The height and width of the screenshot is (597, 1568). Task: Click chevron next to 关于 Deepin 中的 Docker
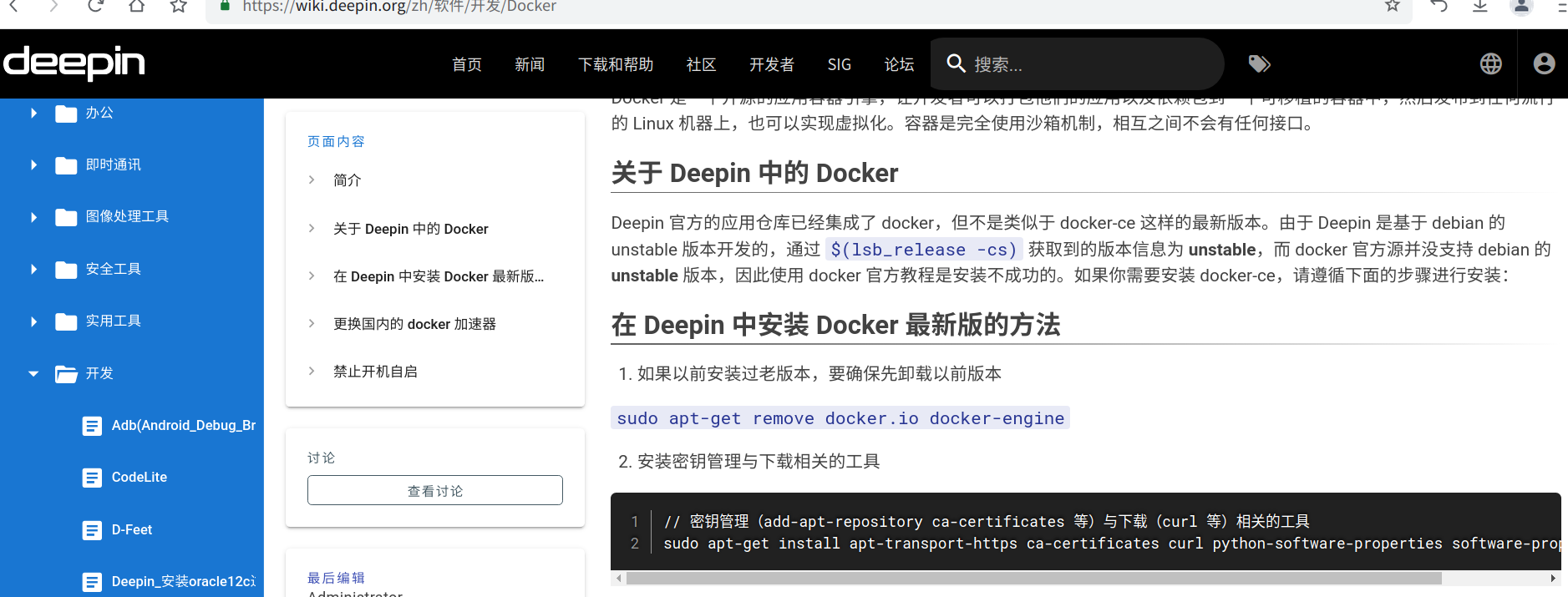[x=312, y=228]
